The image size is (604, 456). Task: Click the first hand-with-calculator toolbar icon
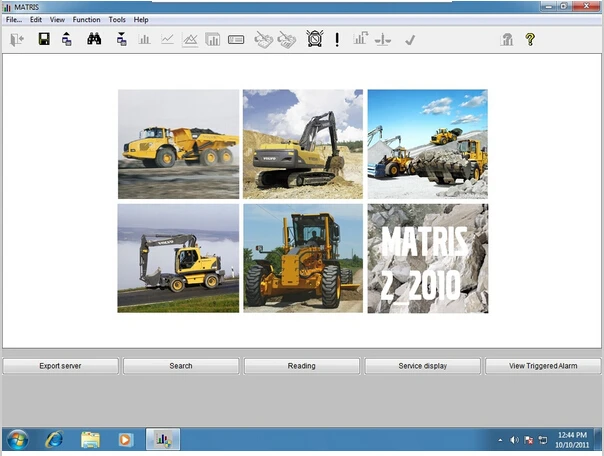pyautogui.click(x=264, y=40)
